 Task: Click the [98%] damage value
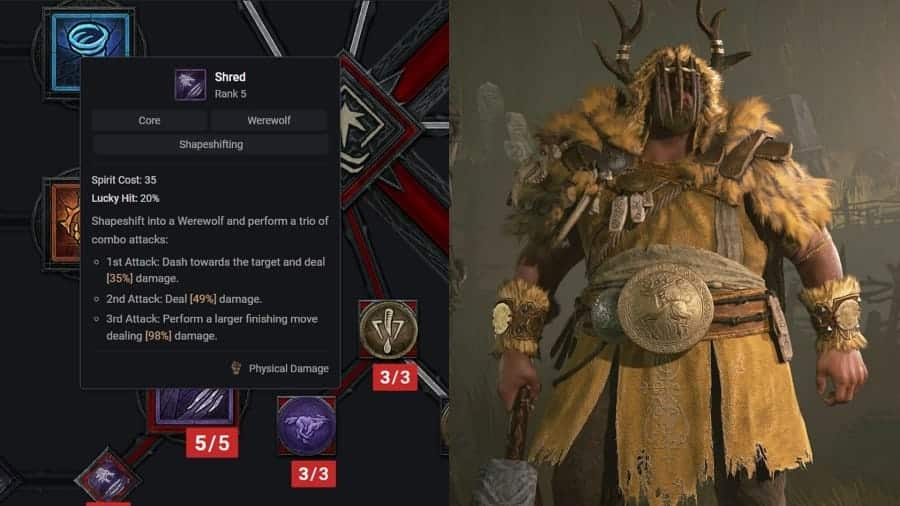click(x=158, y=336)
